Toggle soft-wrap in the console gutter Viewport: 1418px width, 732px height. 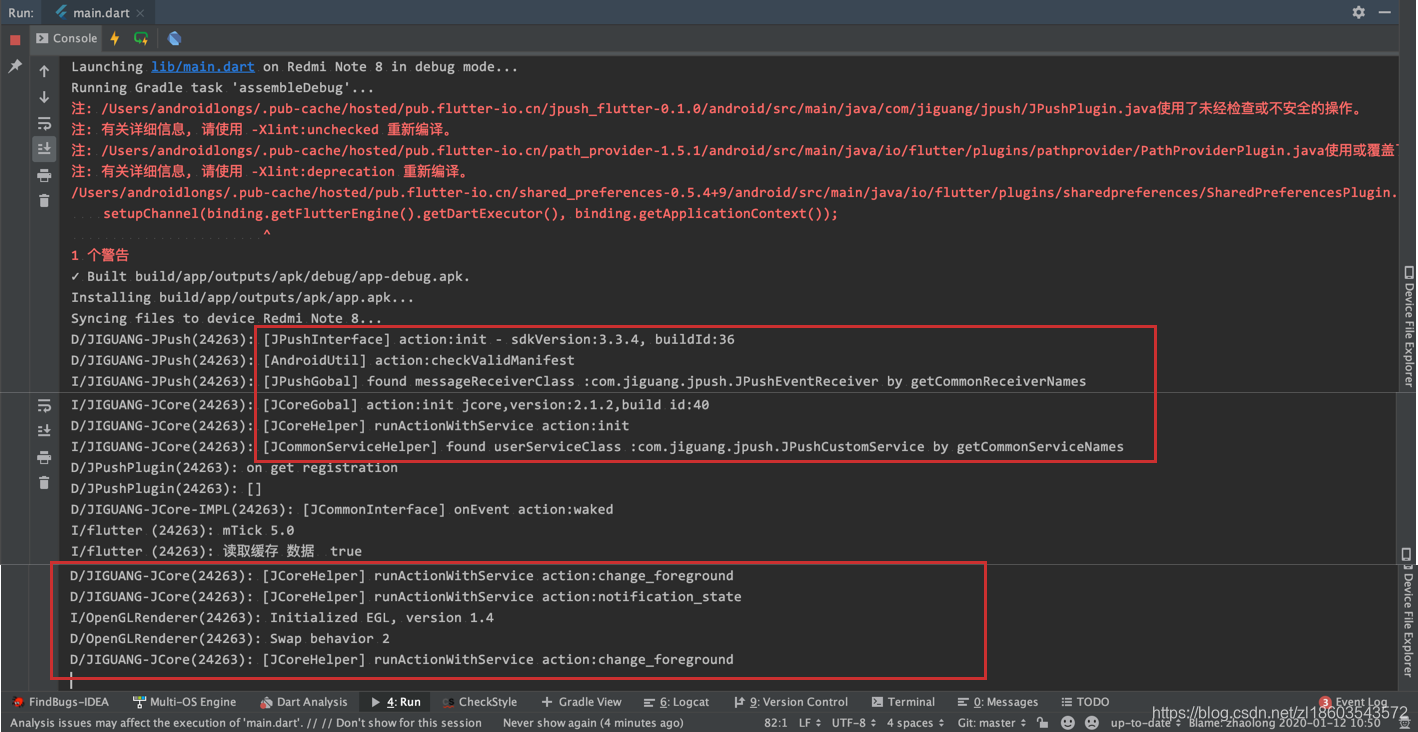[x=43, y=123]
